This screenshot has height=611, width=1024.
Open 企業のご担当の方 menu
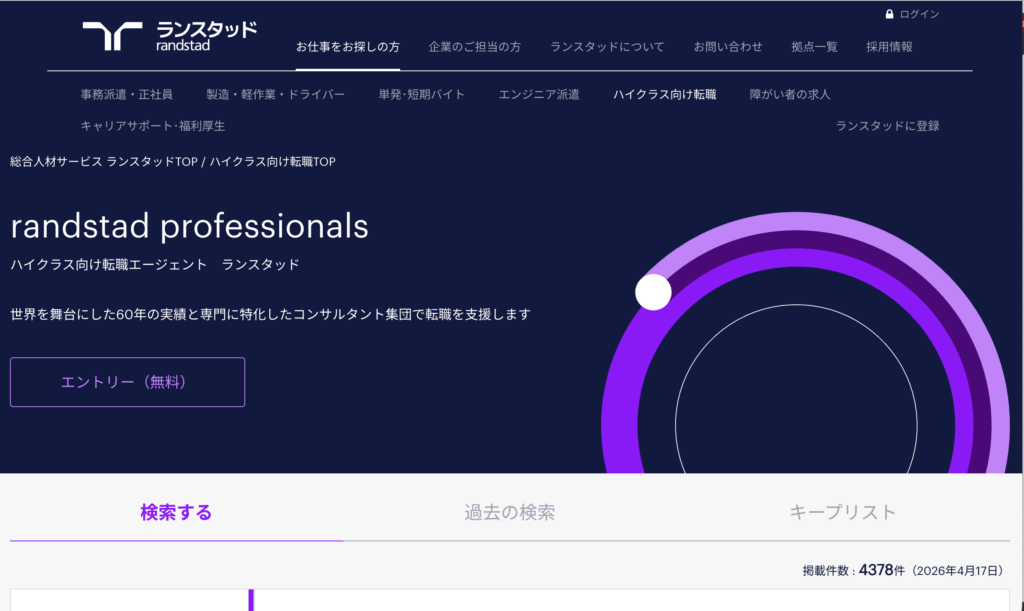click(x=475, y=47)
